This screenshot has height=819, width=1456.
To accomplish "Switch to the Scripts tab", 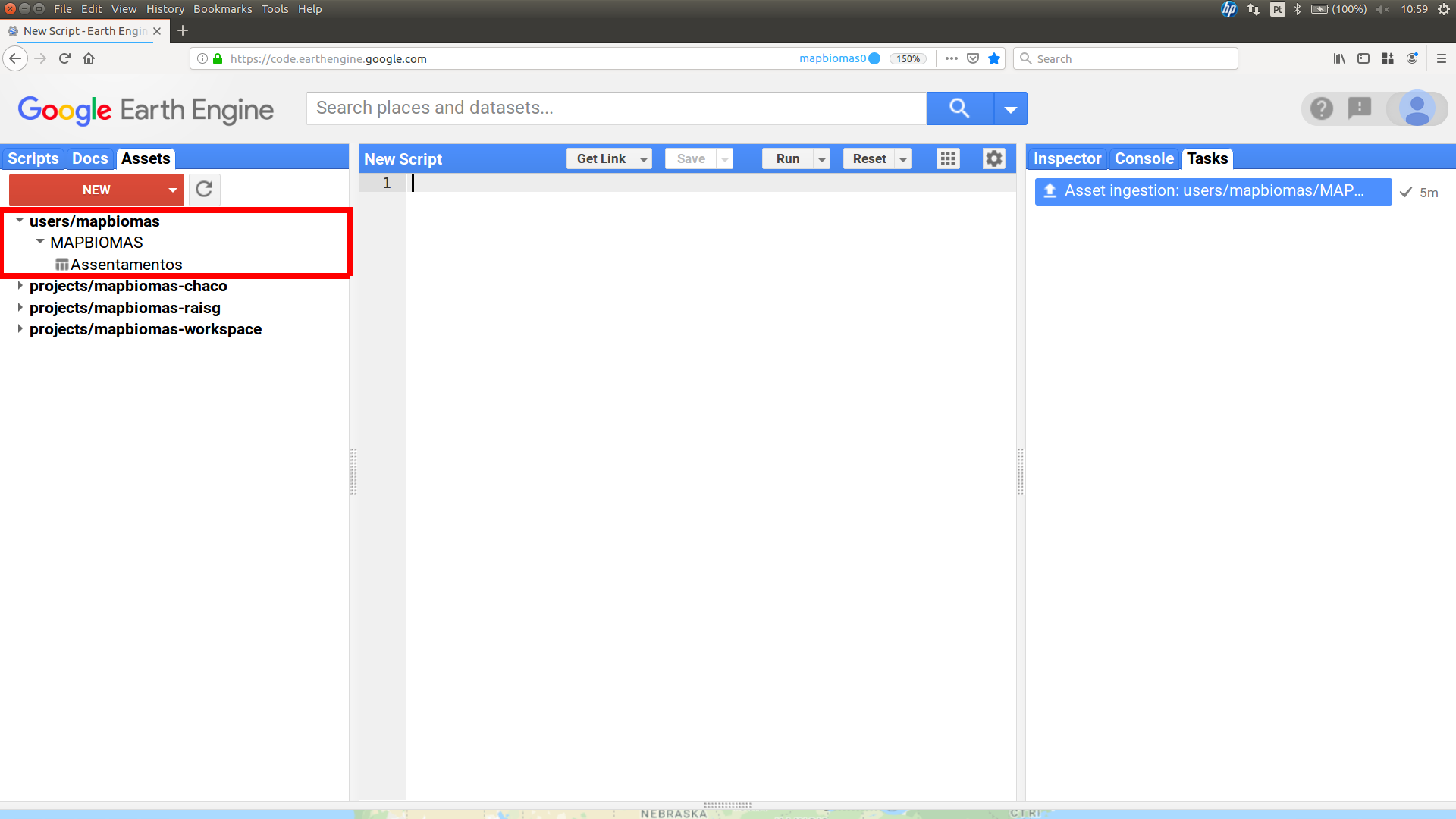I will pos(33,158).
